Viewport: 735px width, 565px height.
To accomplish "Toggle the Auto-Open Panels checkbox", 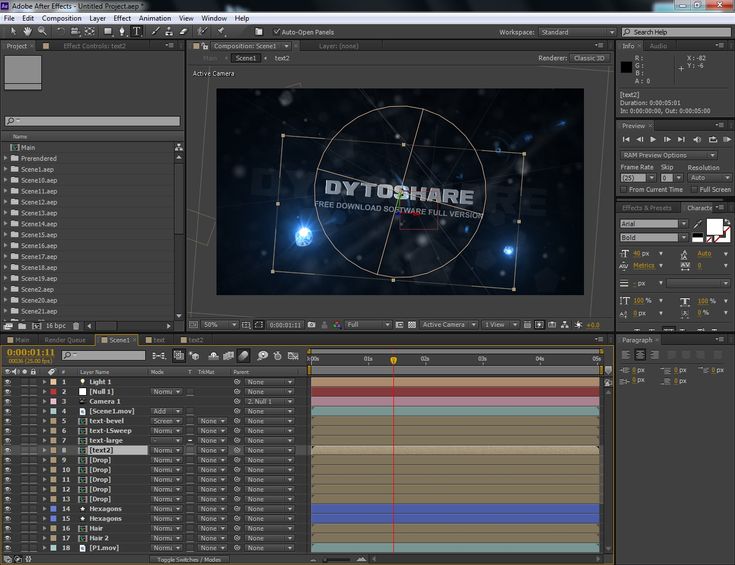I will pos(277,32).
